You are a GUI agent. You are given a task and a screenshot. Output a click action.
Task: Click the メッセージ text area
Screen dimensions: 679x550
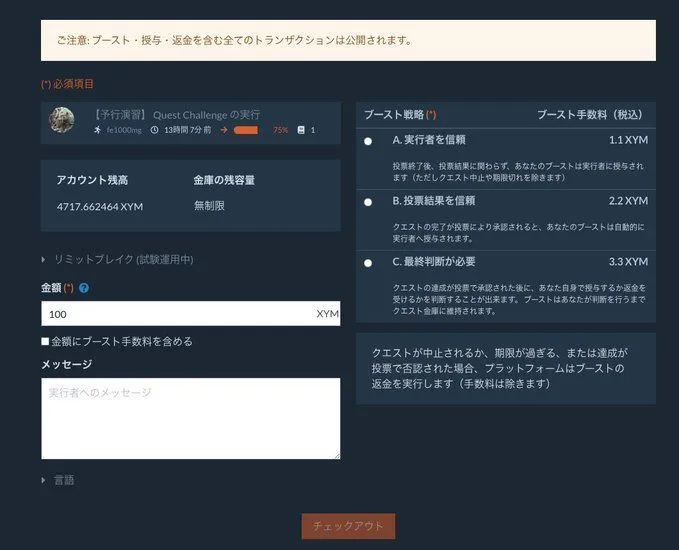(x=190, y=418)
